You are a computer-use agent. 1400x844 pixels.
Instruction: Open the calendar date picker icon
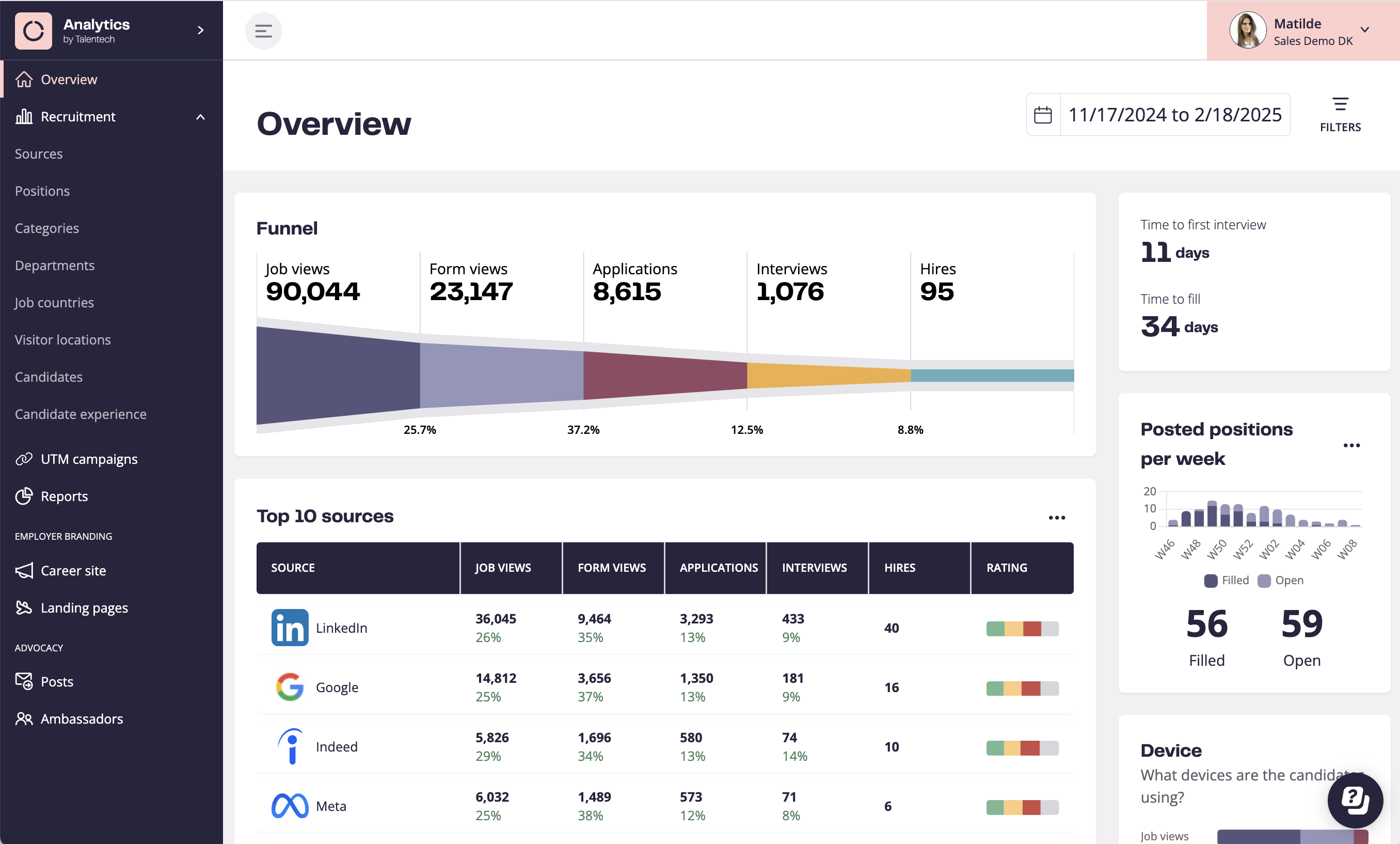tap(1043, 115)
